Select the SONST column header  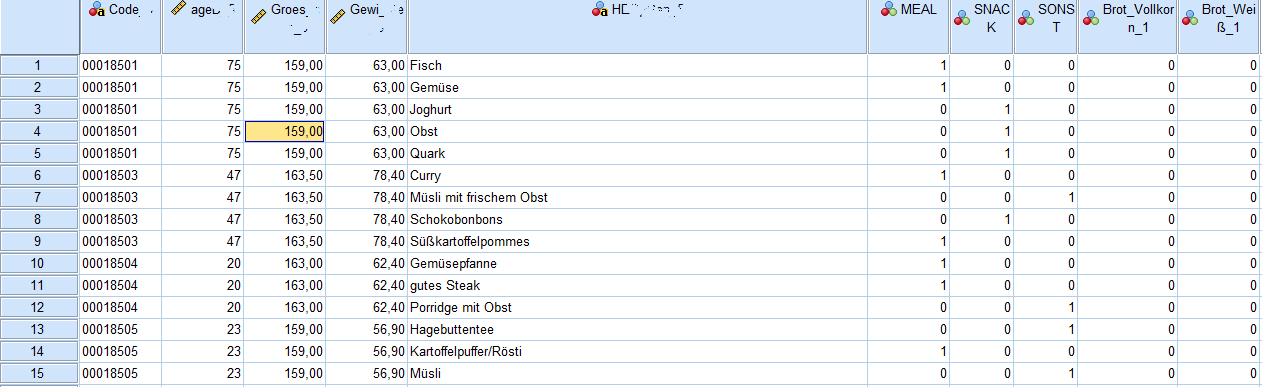tap(1045, 27)
